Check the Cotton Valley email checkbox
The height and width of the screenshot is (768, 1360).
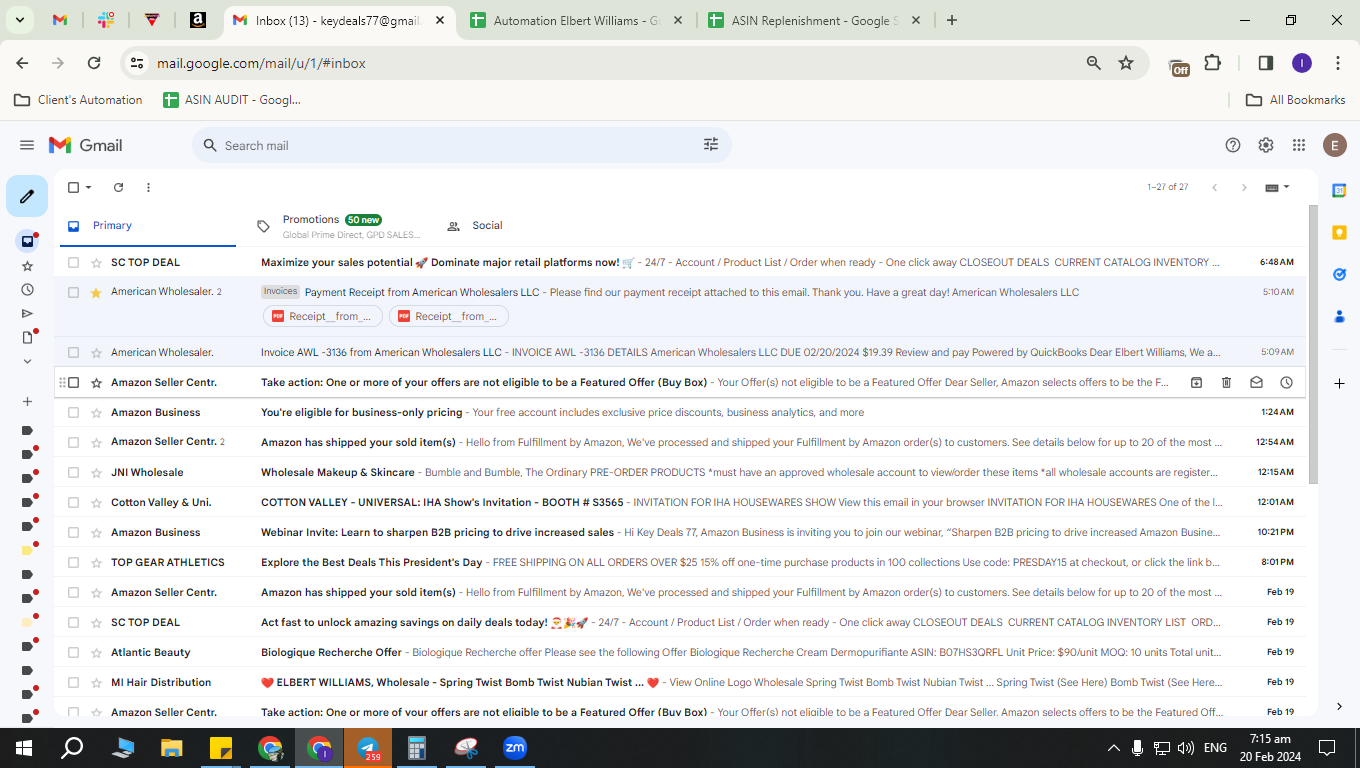tap(73, 502)
